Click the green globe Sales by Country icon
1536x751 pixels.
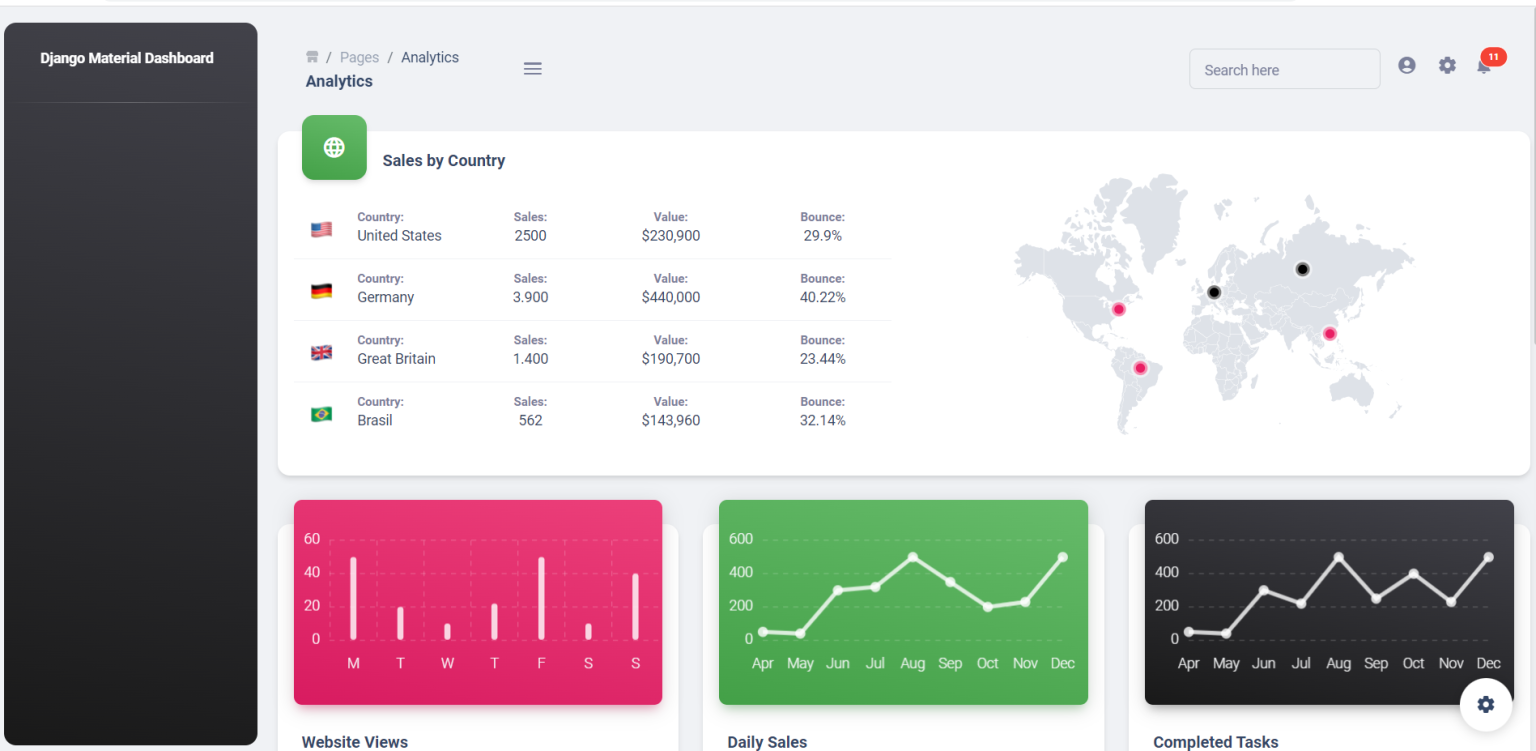tap(334, 148)
